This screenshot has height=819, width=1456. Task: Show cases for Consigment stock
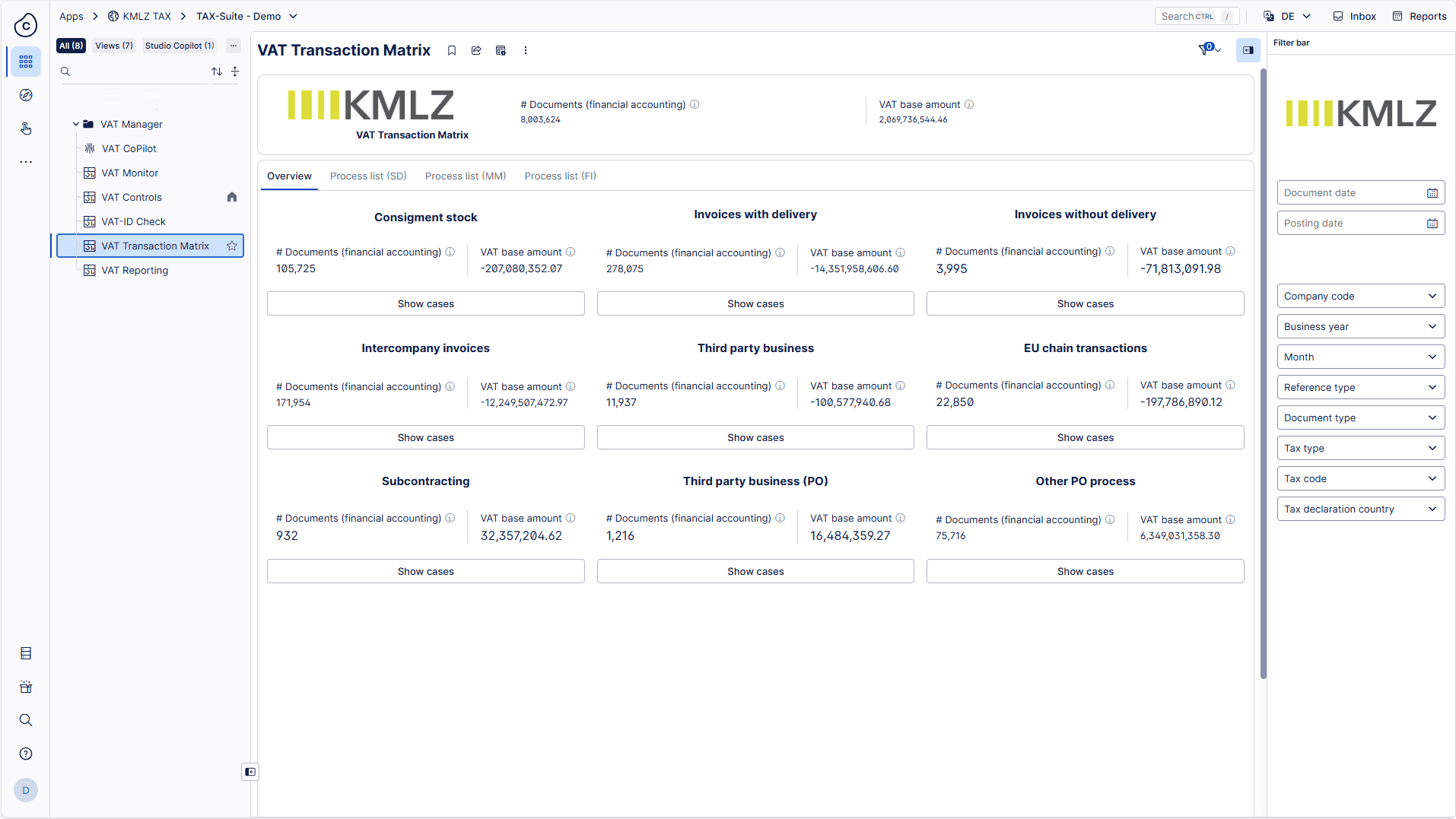[425, 303]
